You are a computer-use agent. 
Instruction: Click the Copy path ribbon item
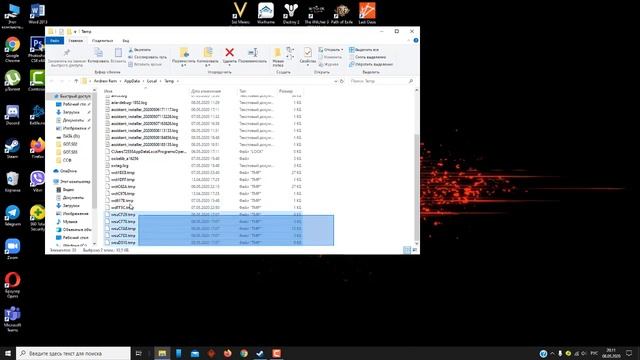[x=147, y=57]
